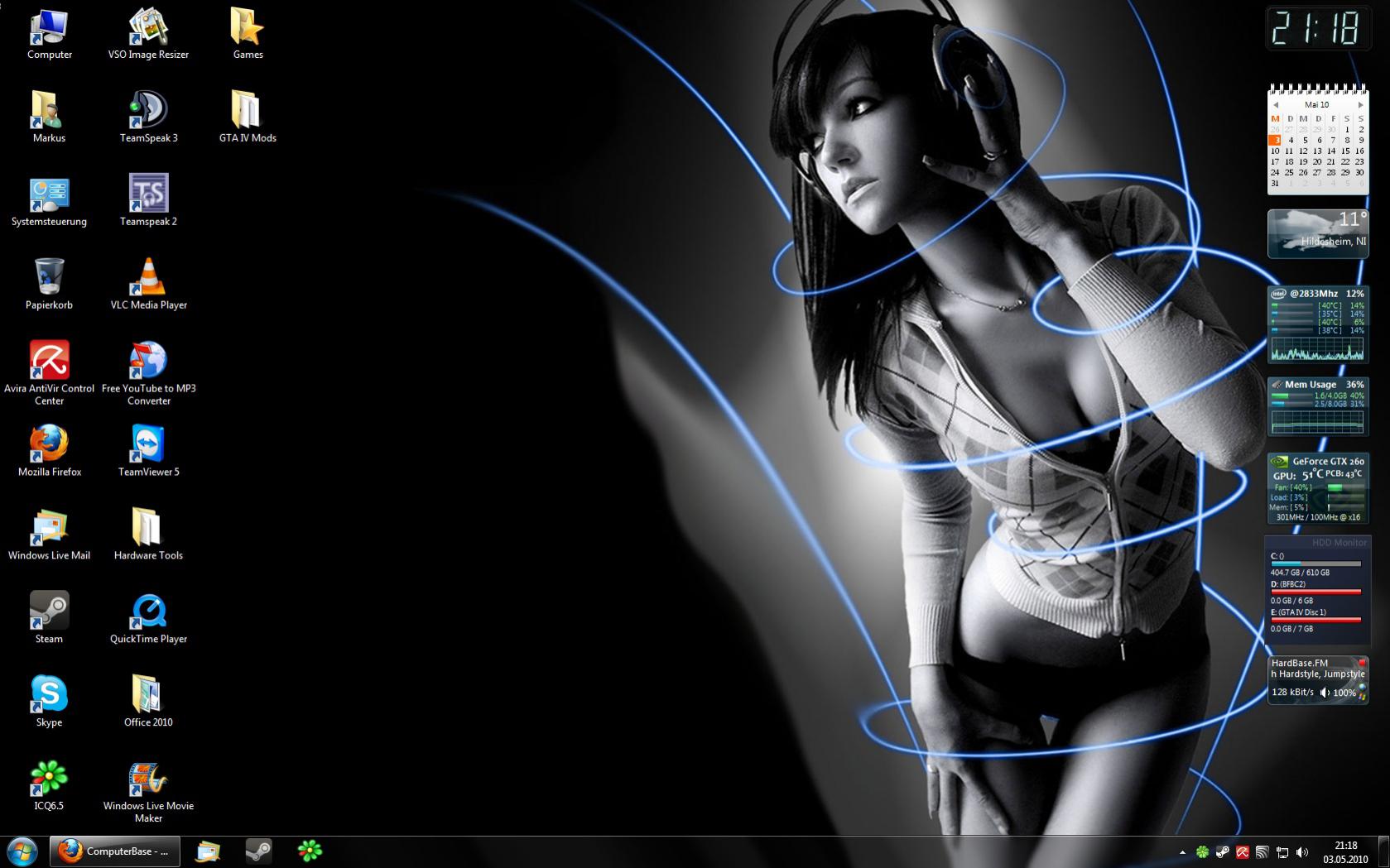Go to previous month in calendar gadget
This screenshot has width=1390, height=868.
[1276, 105]
